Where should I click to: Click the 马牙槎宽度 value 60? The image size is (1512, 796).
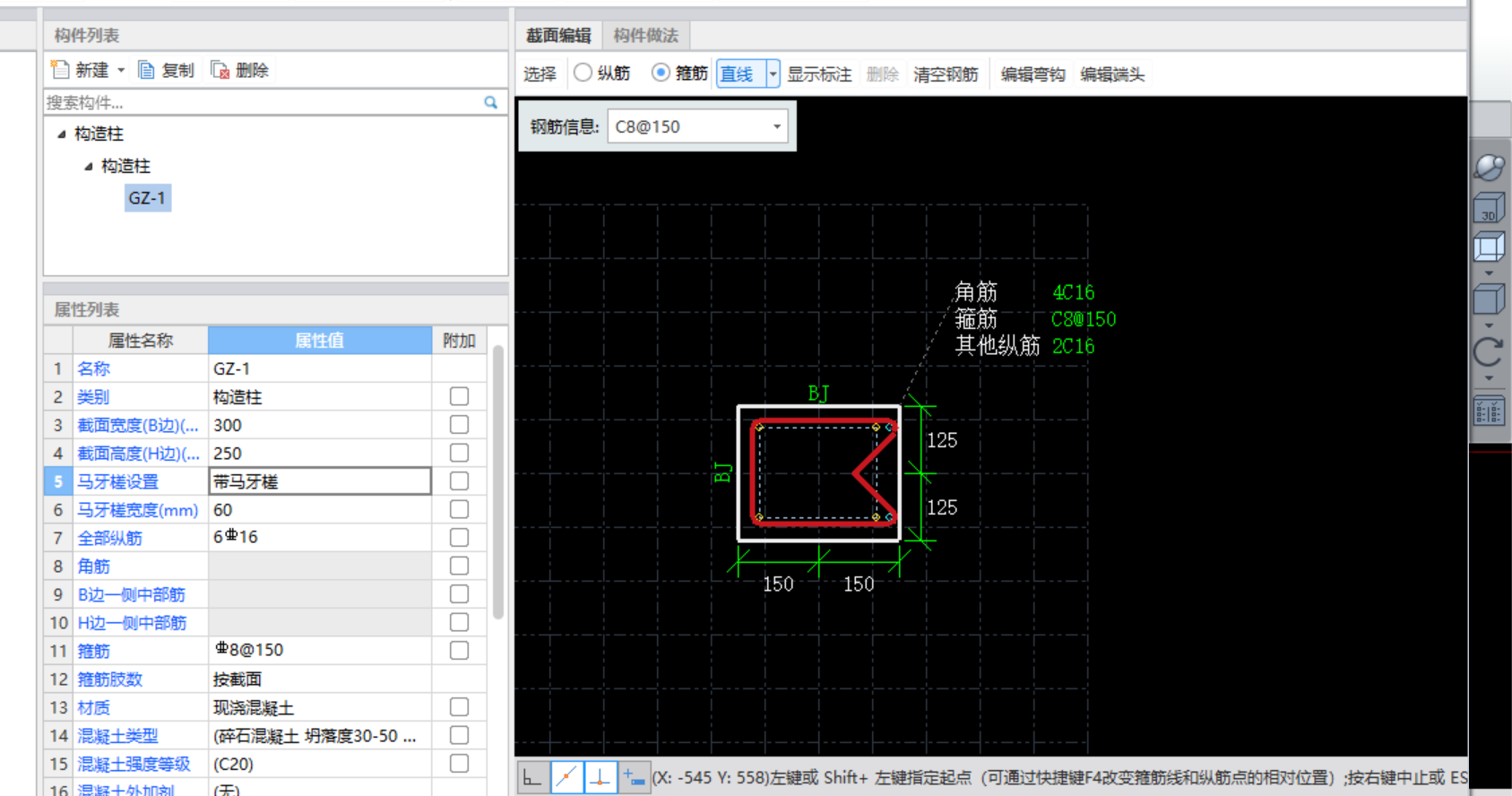(320, 509)
